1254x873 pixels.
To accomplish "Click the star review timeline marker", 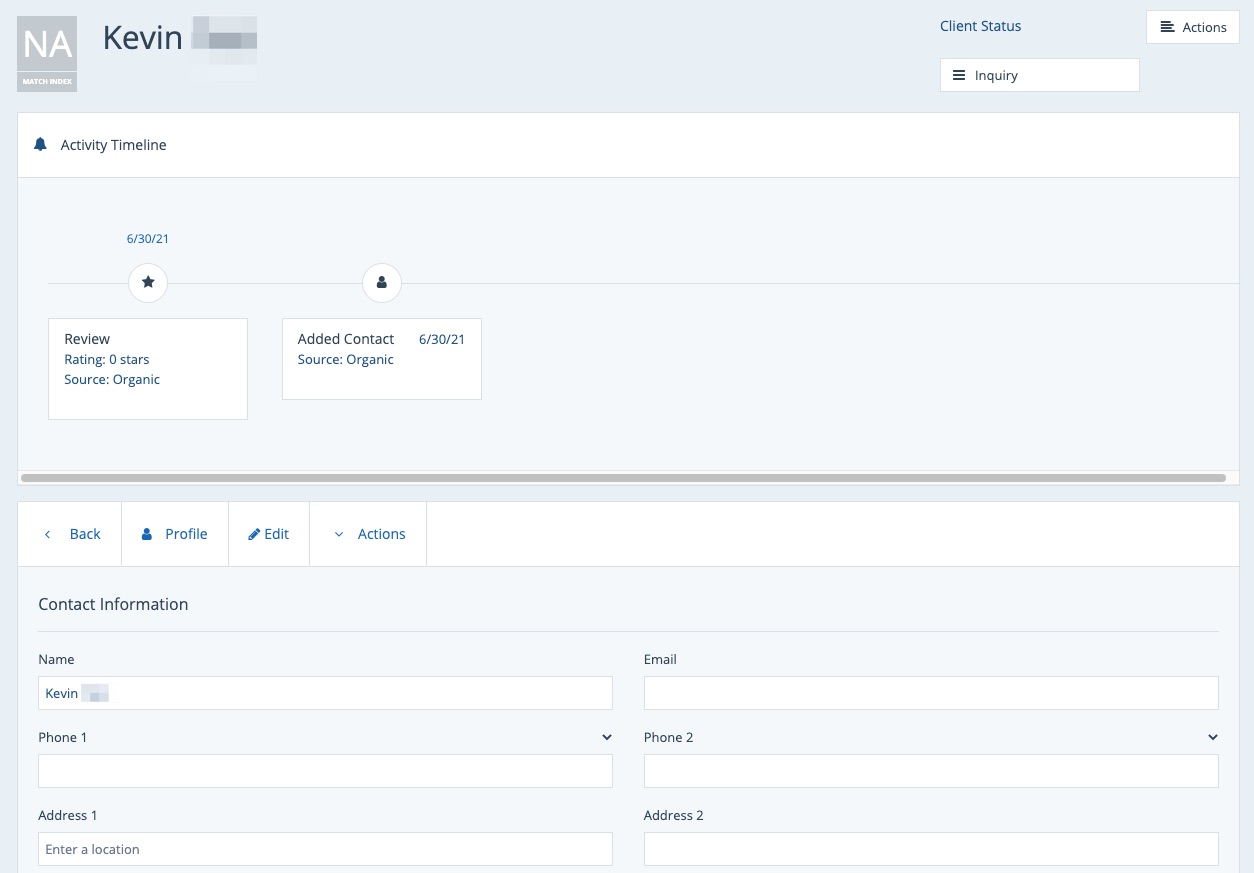I will point(148,283).
